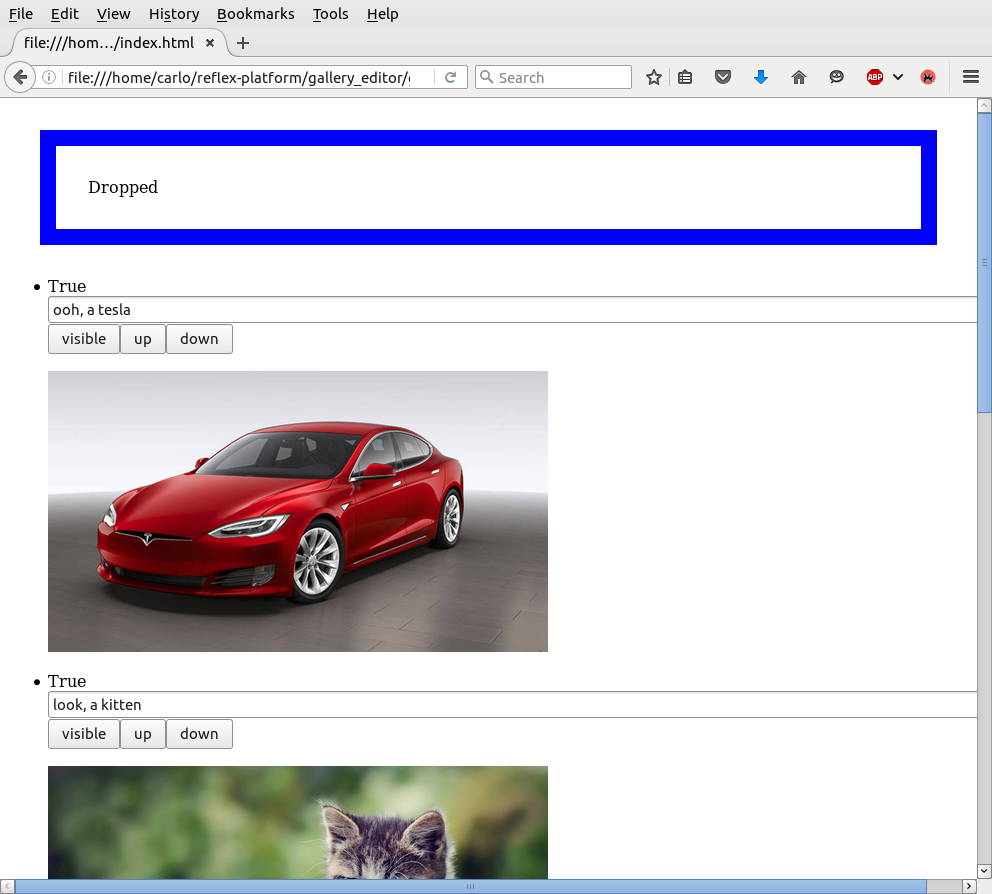The height and width of the screenshot is (894, 992).
Task: Click the vertical scrollbar up arrow
Action: (984, 106)
